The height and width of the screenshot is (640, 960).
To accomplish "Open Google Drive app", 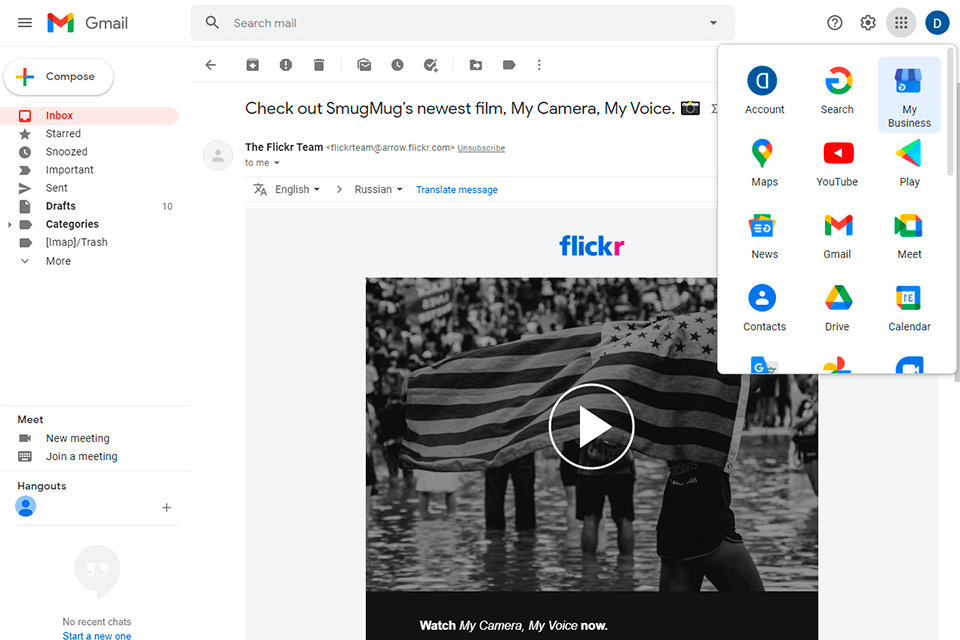I will pos(837,308).
